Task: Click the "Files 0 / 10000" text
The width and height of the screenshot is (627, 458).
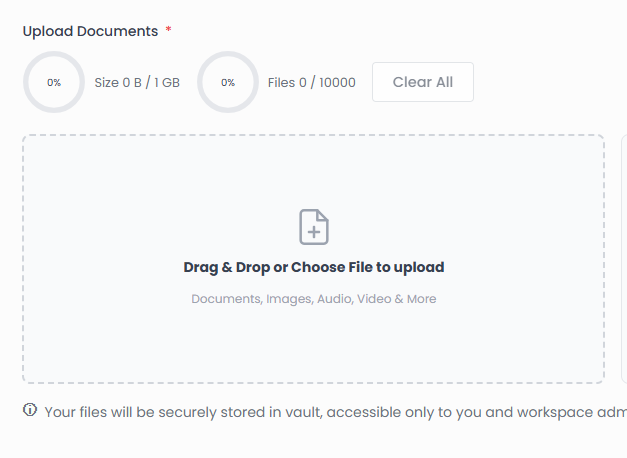Action: coord(311,83)
